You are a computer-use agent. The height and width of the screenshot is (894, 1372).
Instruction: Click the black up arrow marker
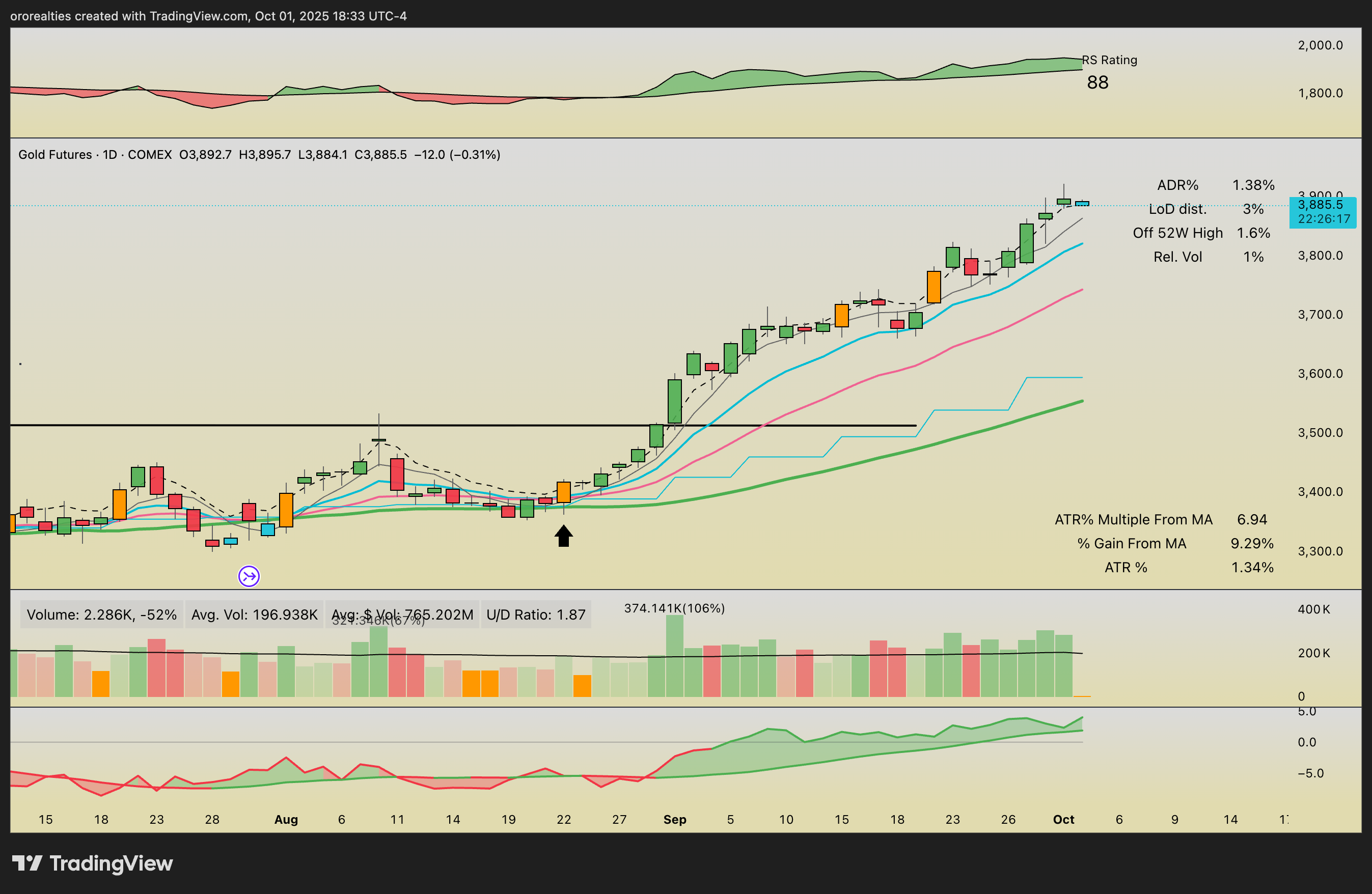pos(563,536)
